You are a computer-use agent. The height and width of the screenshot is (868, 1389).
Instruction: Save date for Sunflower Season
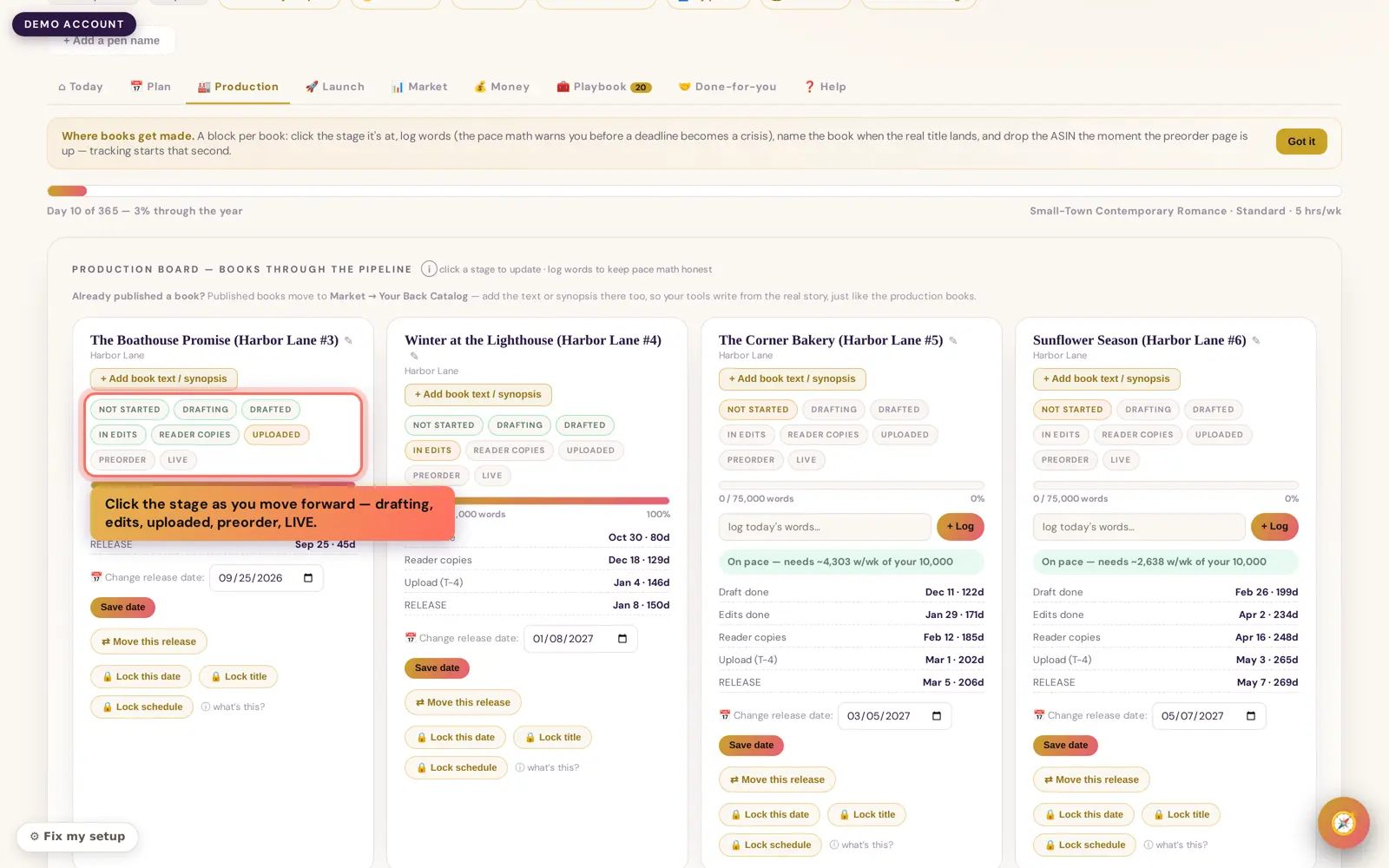[x=1066, y=746]
